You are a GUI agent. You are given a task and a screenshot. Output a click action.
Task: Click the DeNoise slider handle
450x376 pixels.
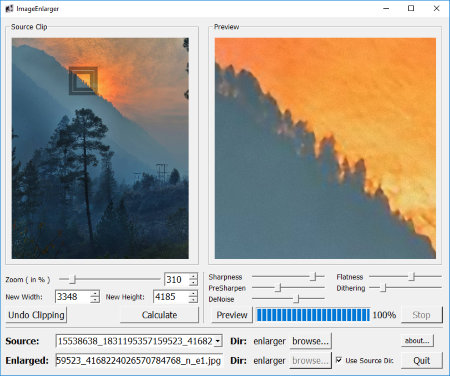coord(296,298)
